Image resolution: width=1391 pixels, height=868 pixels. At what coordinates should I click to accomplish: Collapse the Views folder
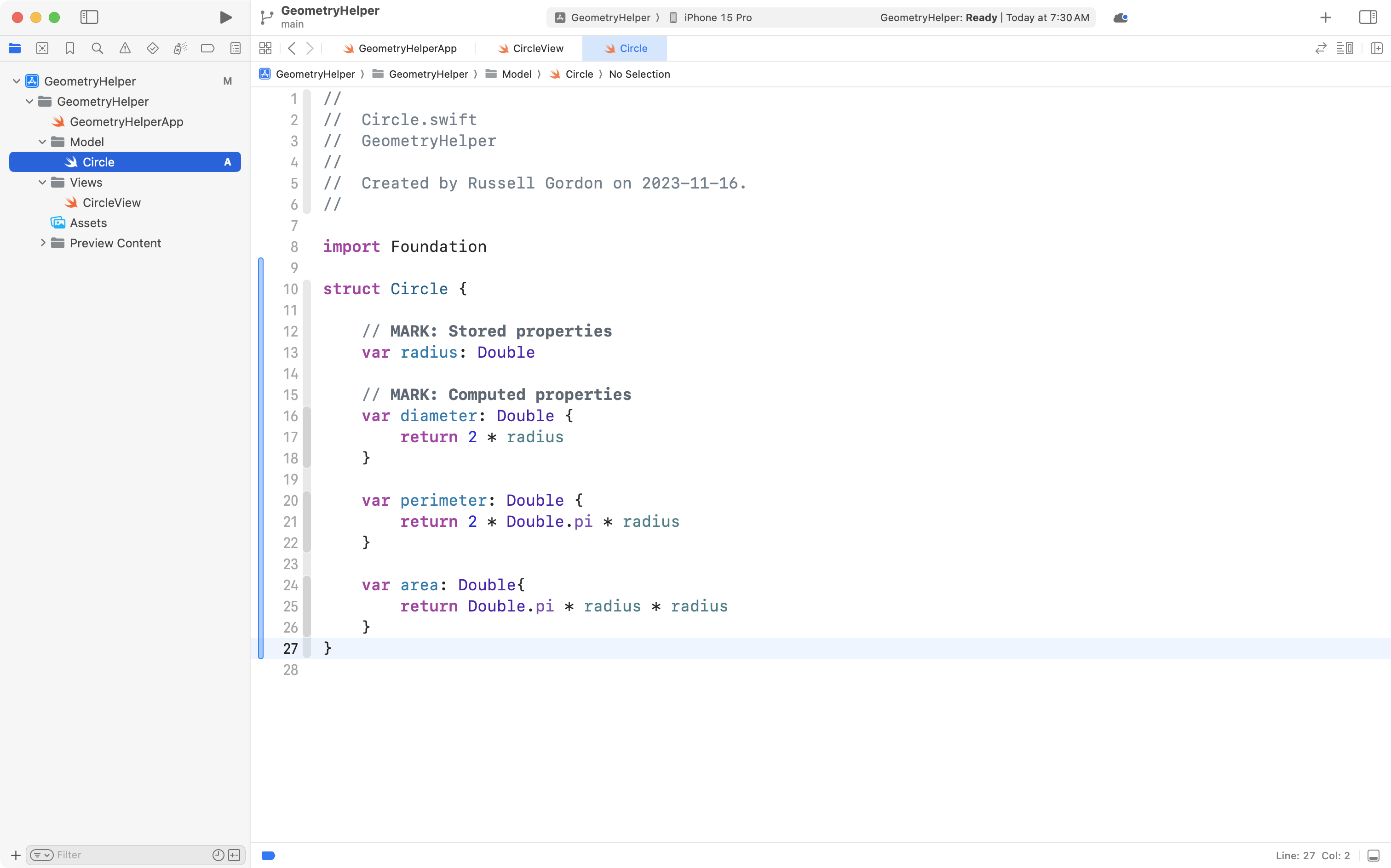click(42, 182)
